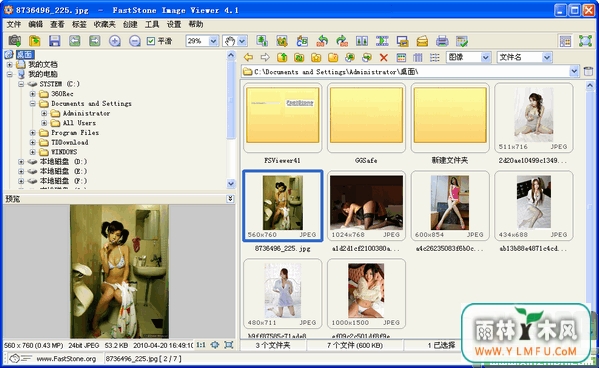599x368 pixels.
Task: Expand the 我的文档 tree node
Action: [x=10, y=65]
